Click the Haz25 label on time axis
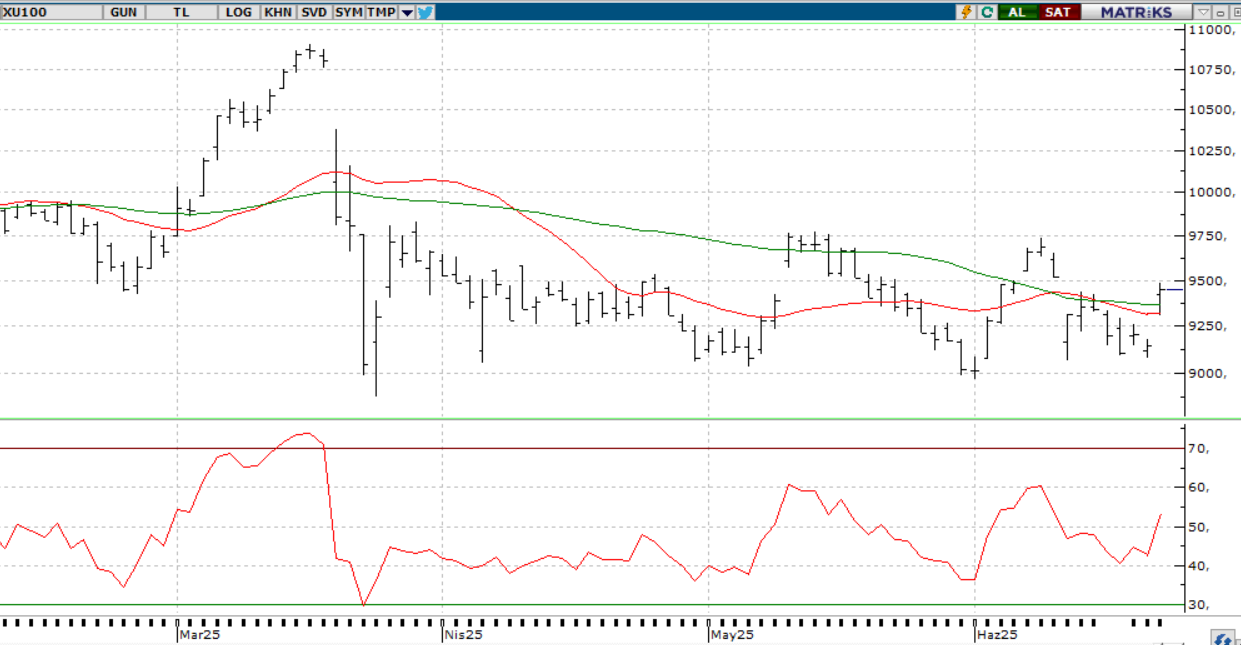1241x645 pixels. click(x=998, y=634)
